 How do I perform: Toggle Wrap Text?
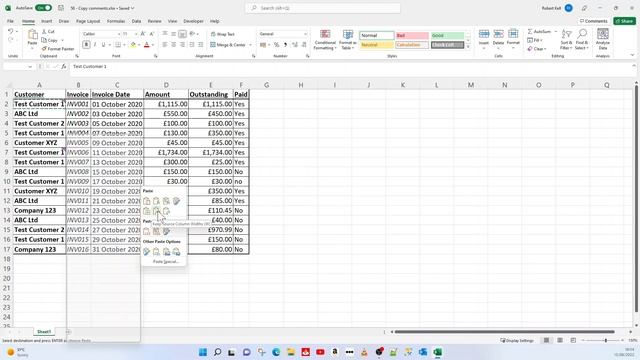point(223,34)
